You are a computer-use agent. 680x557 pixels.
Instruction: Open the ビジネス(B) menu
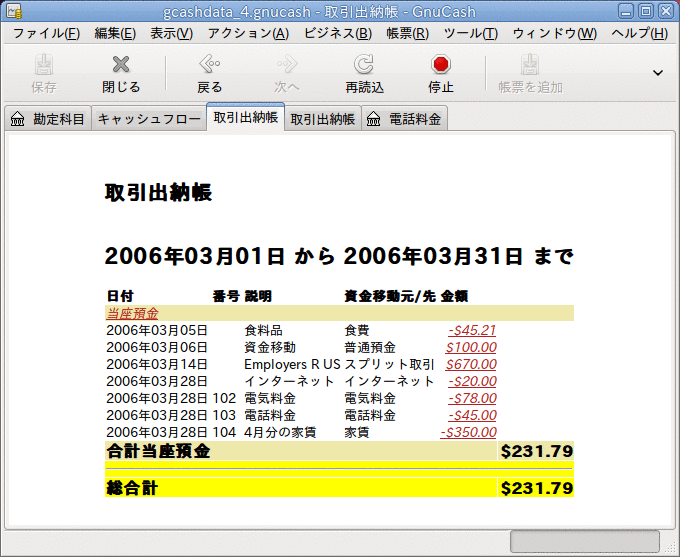pos(337,33)
